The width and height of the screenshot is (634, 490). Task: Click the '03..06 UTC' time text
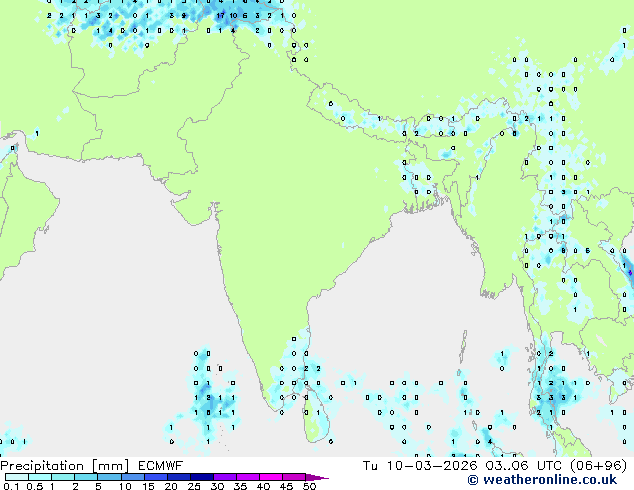526,466
